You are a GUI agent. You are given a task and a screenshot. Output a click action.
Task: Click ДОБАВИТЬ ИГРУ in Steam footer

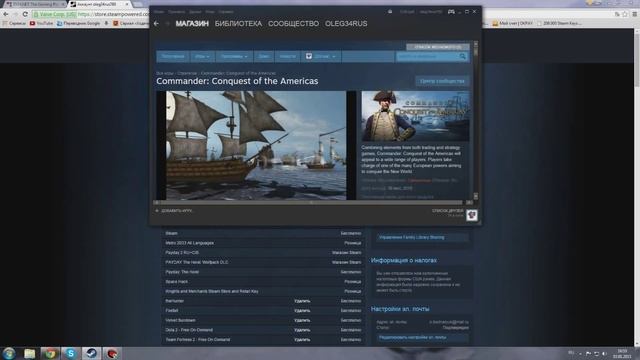pos(177,211)
